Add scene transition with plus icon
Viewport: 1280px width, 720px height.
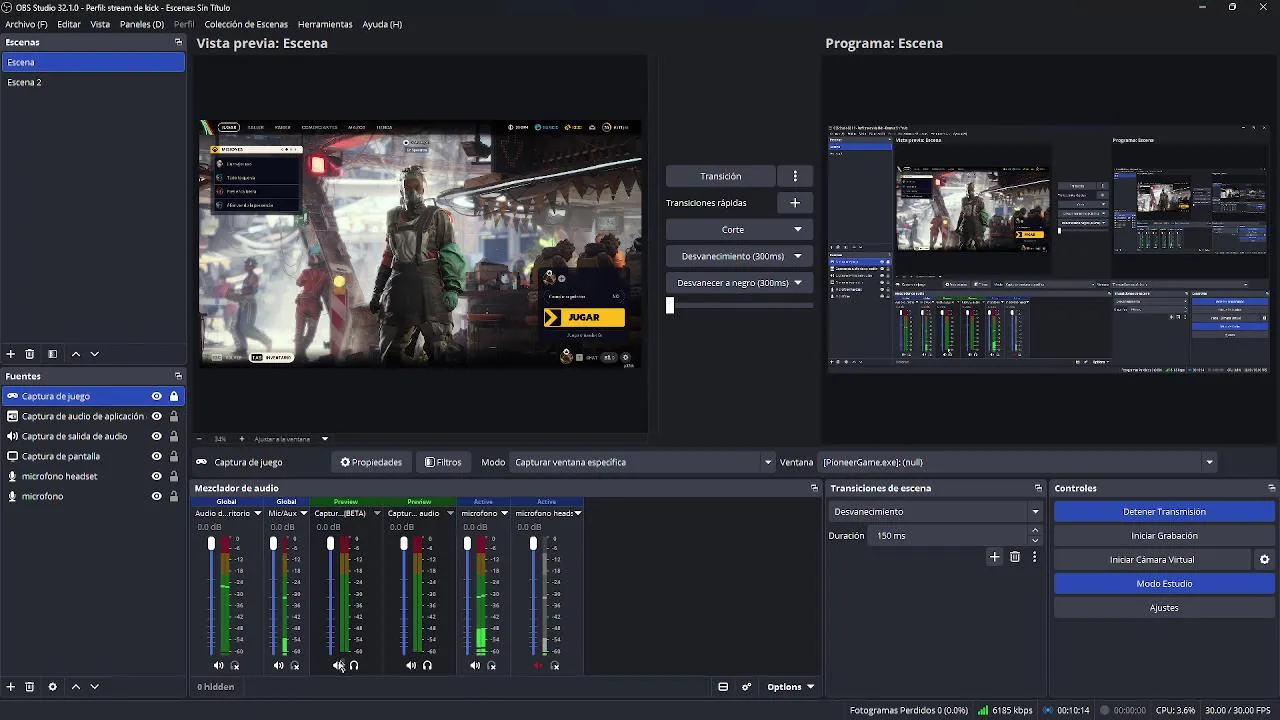(x=994, y=557)
